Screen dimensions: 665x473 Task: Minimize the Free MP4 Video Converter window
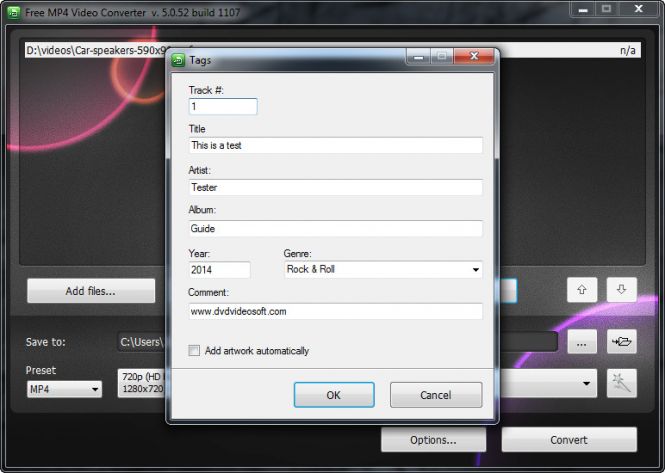(x=583, y=9)
